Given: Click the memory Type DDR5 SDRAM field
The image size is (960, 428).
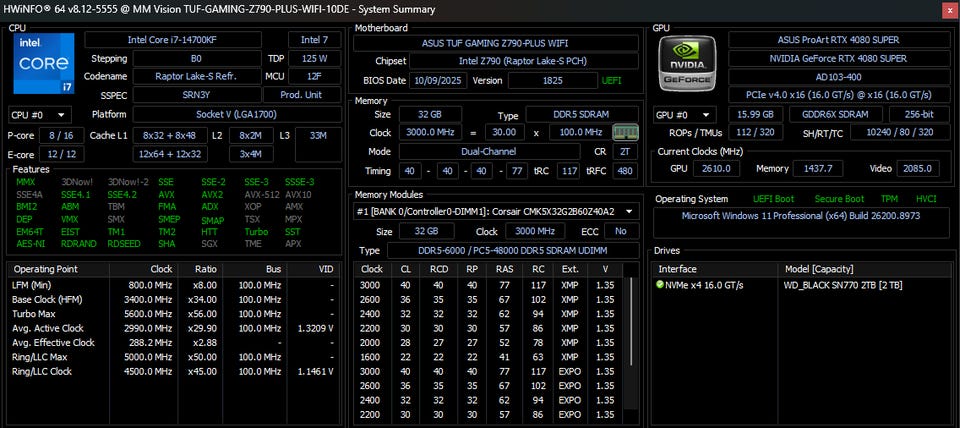Looking at the screenshot, I should [x=582, y=115].
